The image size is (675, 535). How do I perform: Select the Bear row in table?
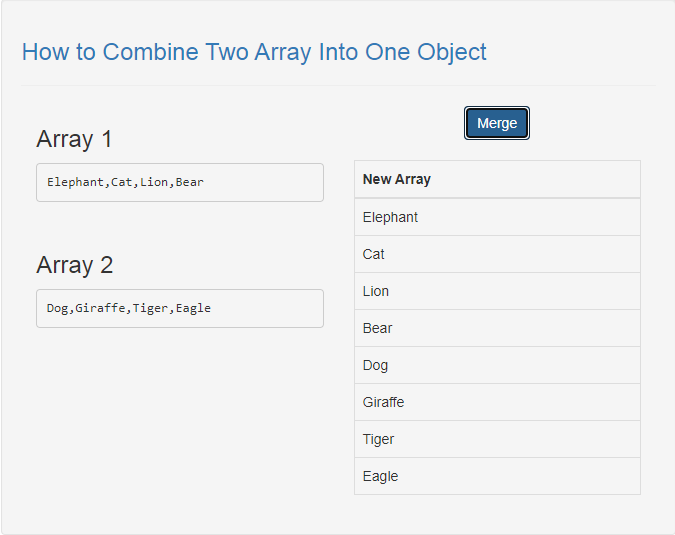pyautogui.click(x=497, y=328)
